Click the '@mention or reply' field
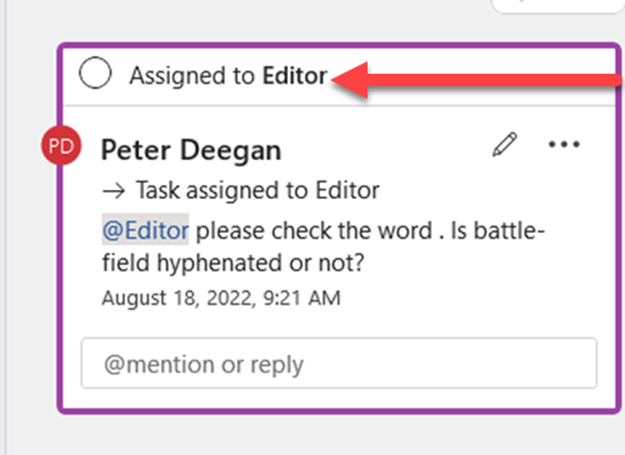The image size is (625, 455). click(x=338, y=364)
